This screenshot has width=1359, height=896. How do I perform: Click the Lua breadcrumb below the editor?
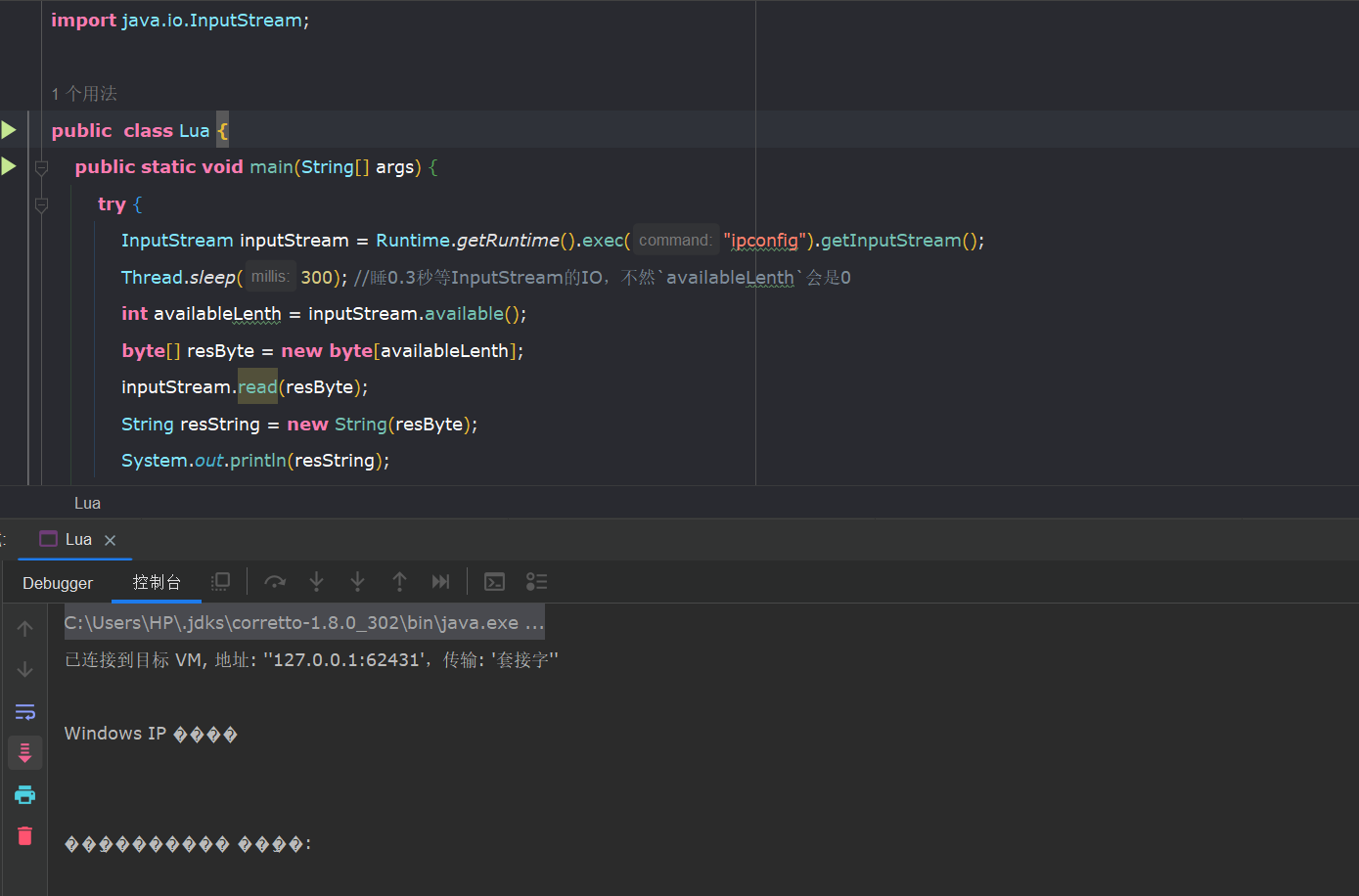88,503
